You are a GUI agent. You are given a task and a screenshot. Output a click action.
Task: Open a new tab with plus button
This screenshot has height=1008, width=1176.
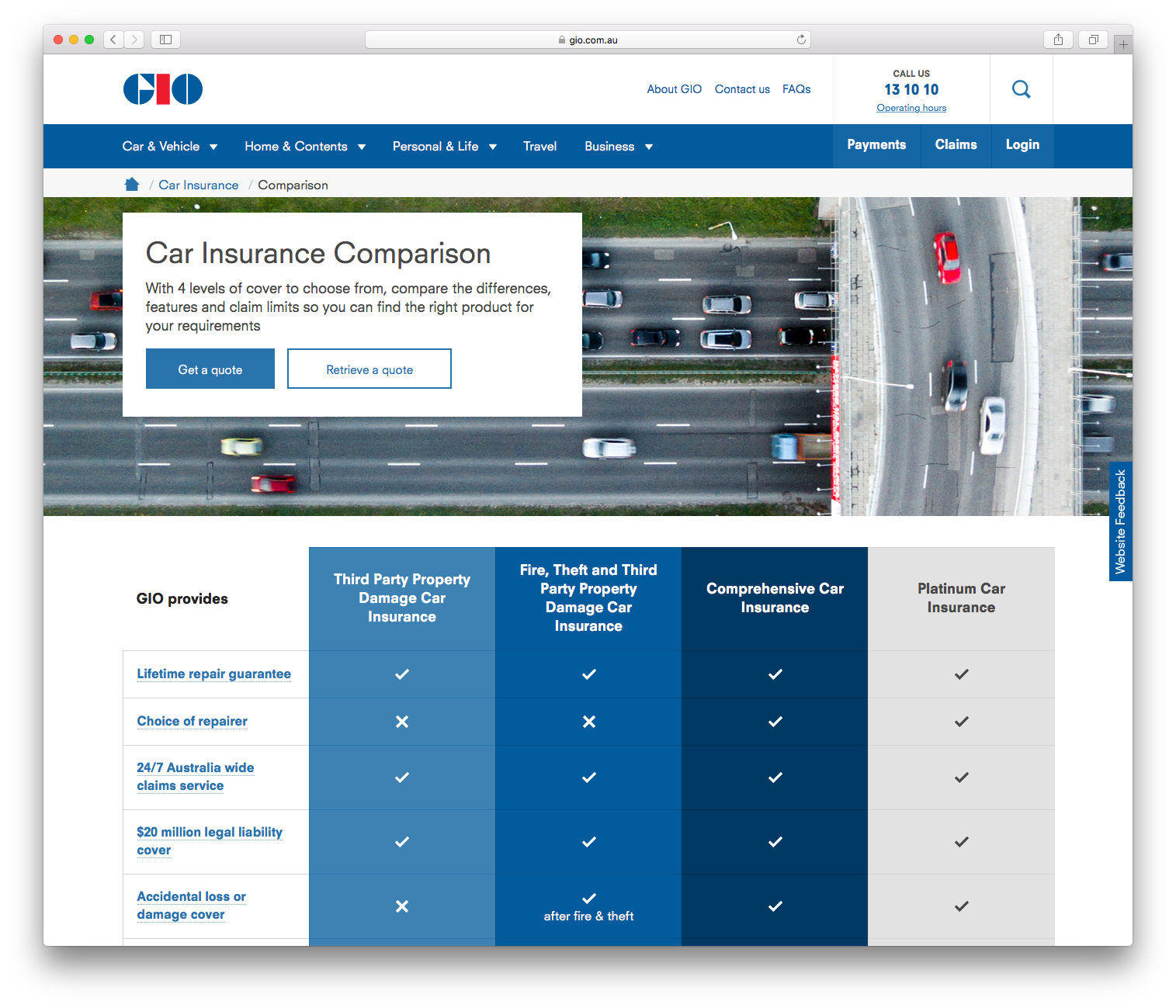[x=1122, y=45]
